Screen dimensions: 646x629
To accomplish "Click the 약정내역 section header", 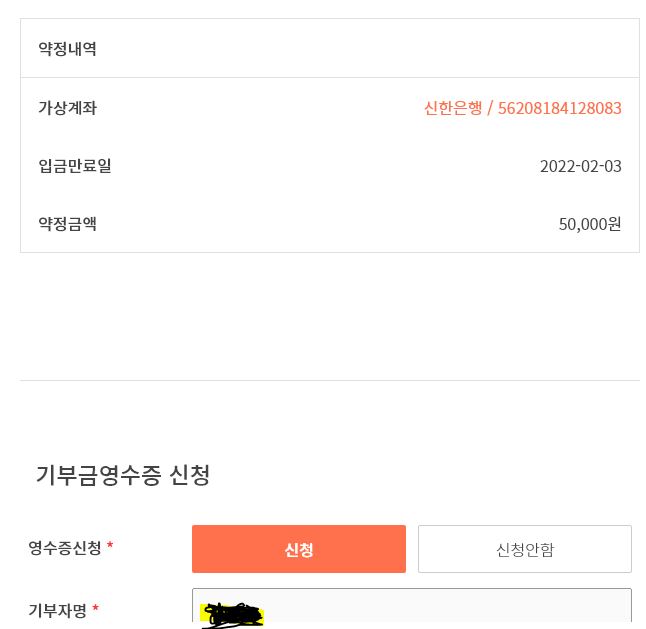I will (68, 49).
